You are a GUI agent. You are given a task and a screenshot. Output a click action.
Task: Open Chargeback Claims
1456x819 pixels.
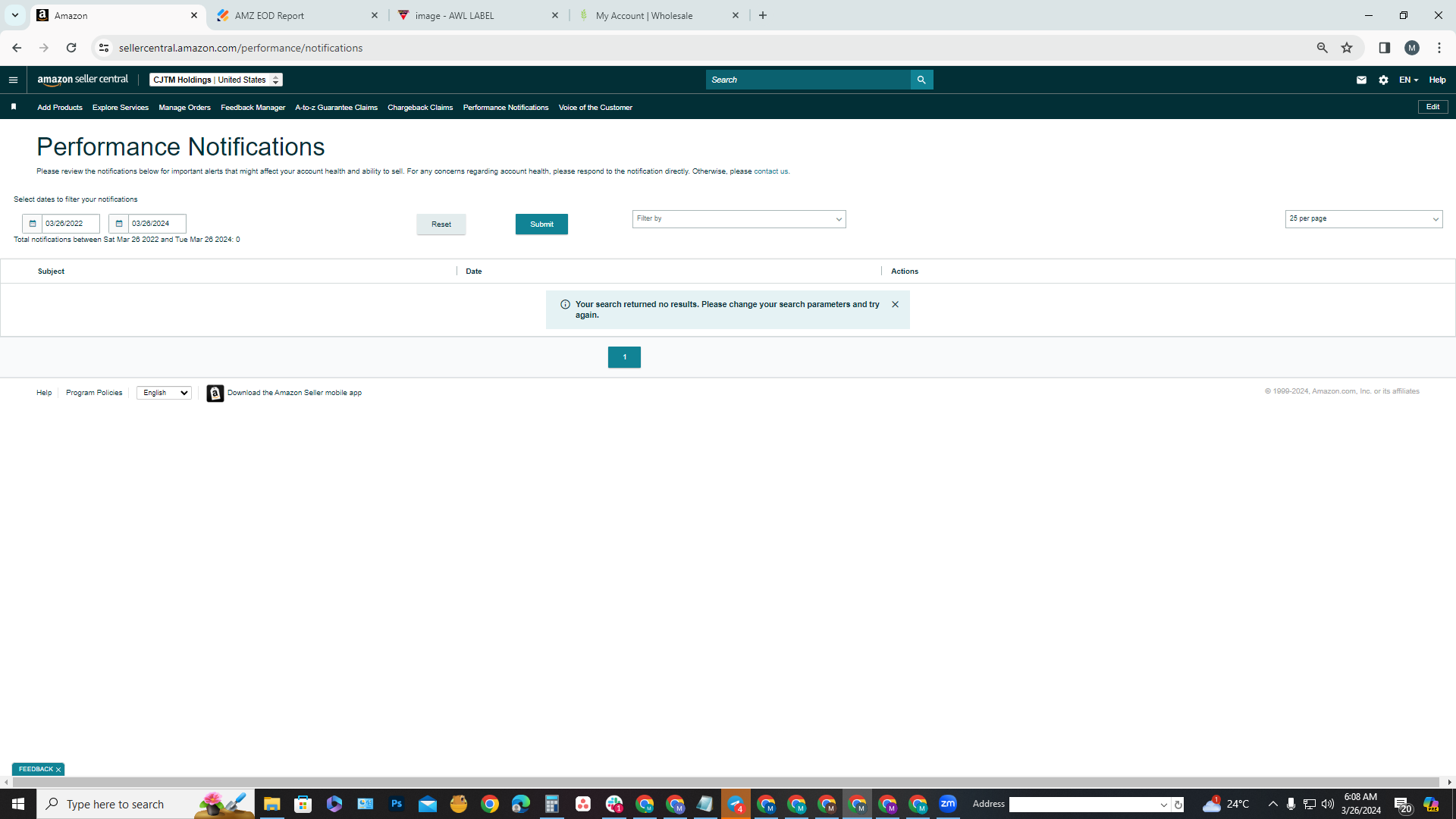tap(420, 108)
